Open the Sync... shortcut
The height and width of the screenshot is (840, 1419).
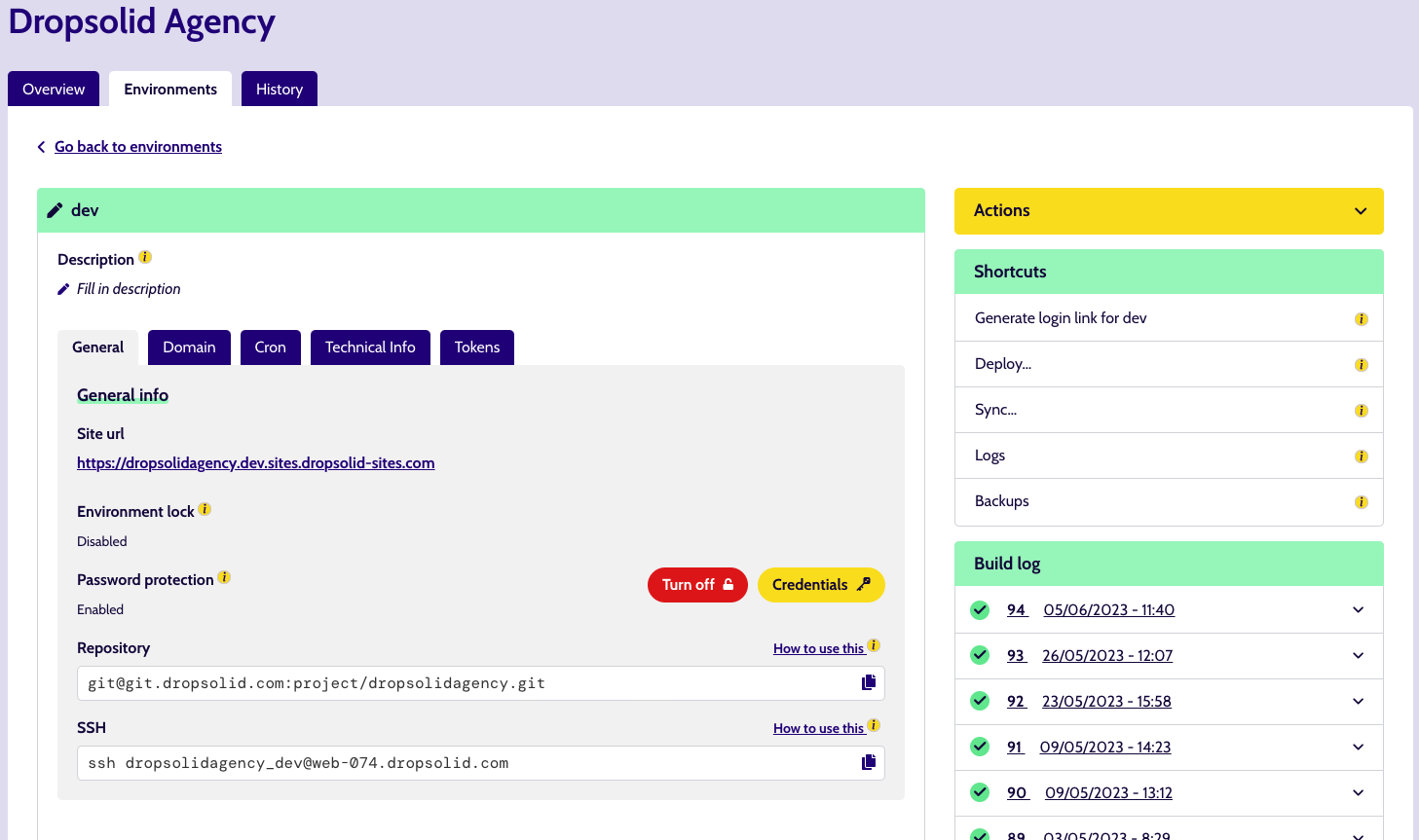pyautogui.click(x=995, y=410)
